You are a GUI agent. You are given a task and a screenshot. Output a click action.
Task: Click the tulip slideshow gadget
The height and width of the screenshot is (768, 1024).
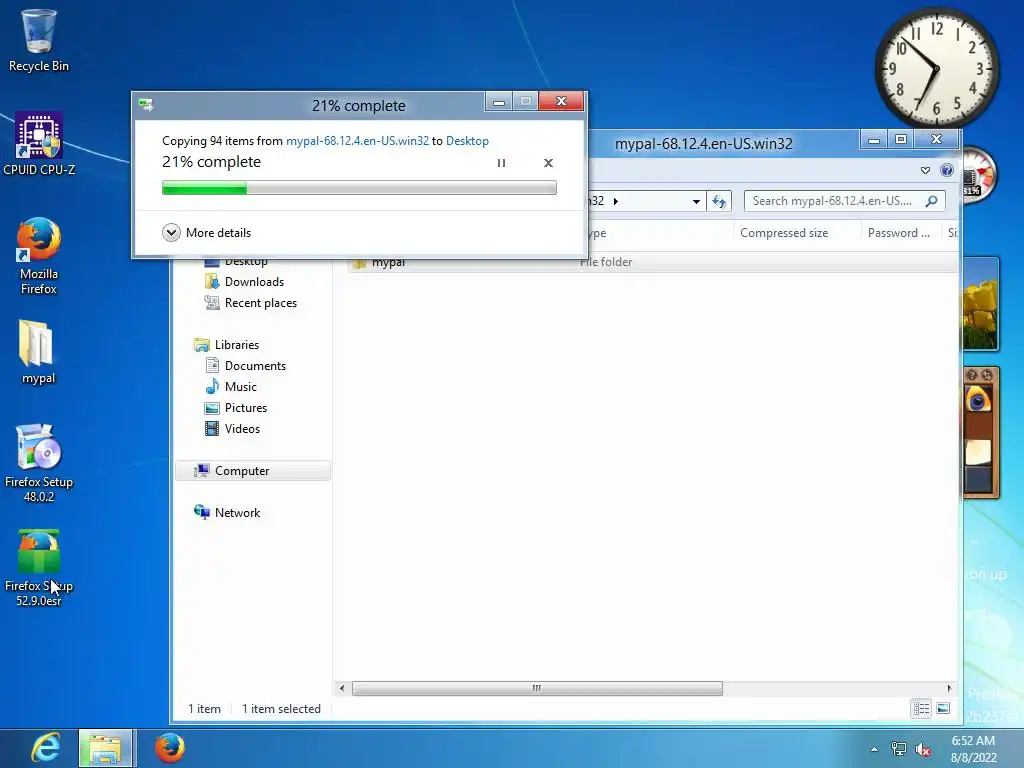(x=980, y=304)
